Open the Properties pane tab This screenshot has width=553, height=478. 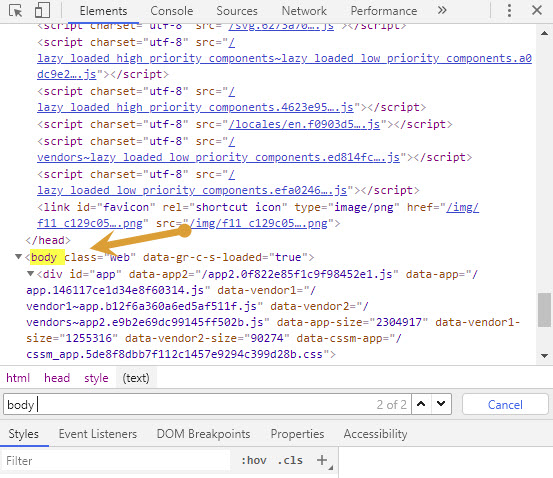(x=297, y=434)
